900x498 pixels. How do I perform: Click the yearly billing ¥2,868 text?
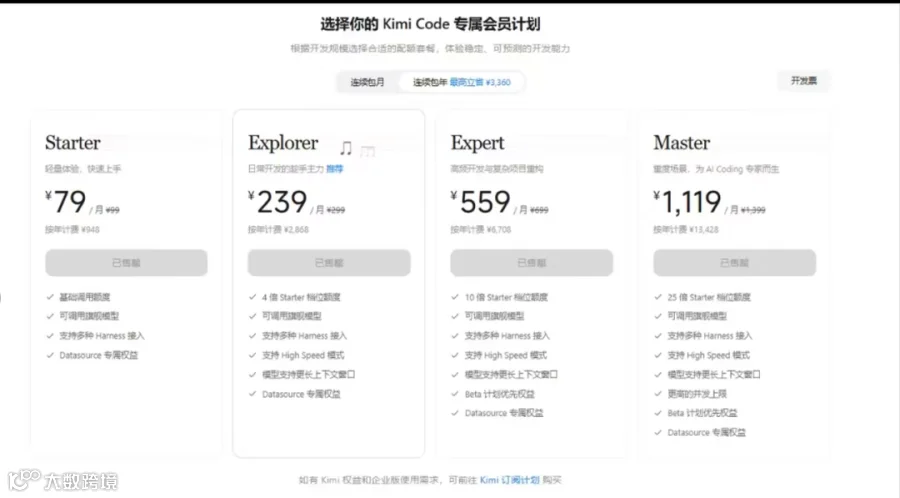(278, 229)
